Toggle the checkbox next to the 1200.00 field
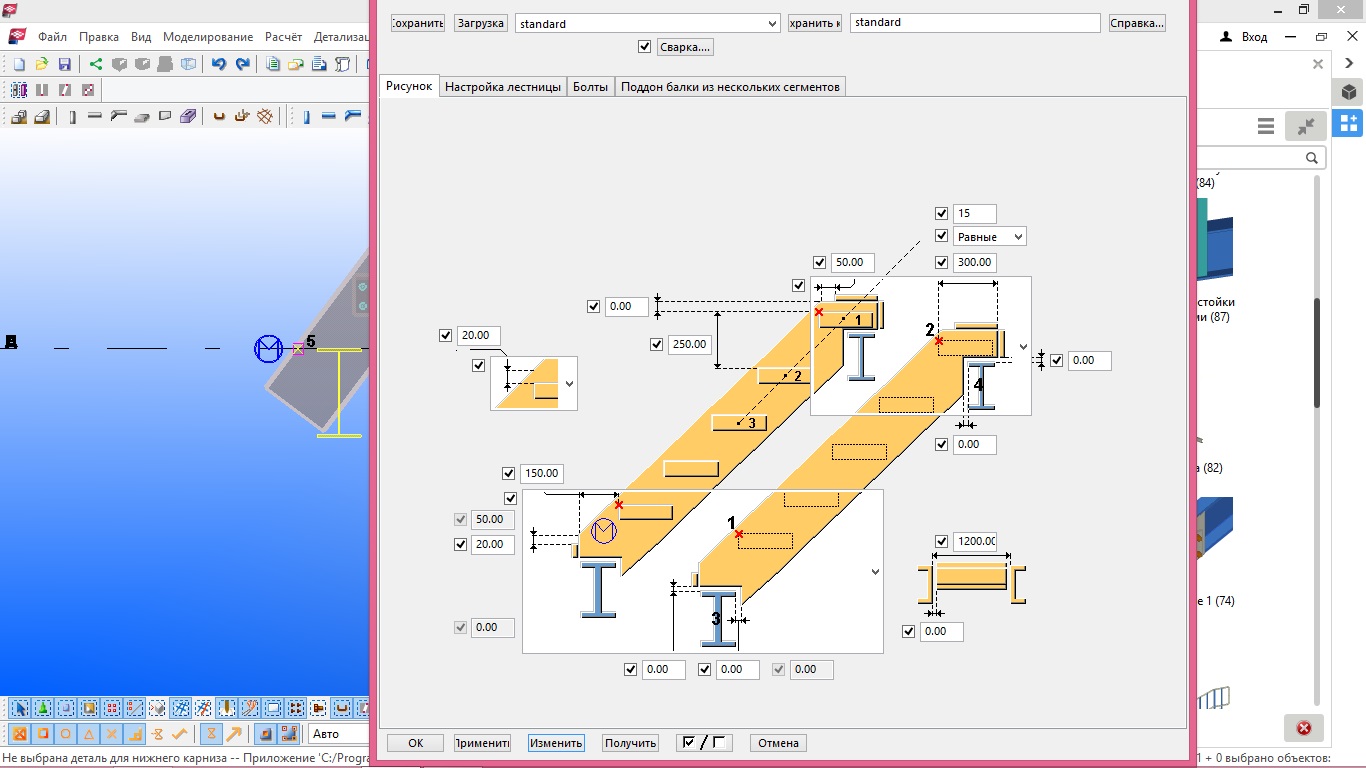The width and height of the screenshot is (1366, 768). pos(941,541)
